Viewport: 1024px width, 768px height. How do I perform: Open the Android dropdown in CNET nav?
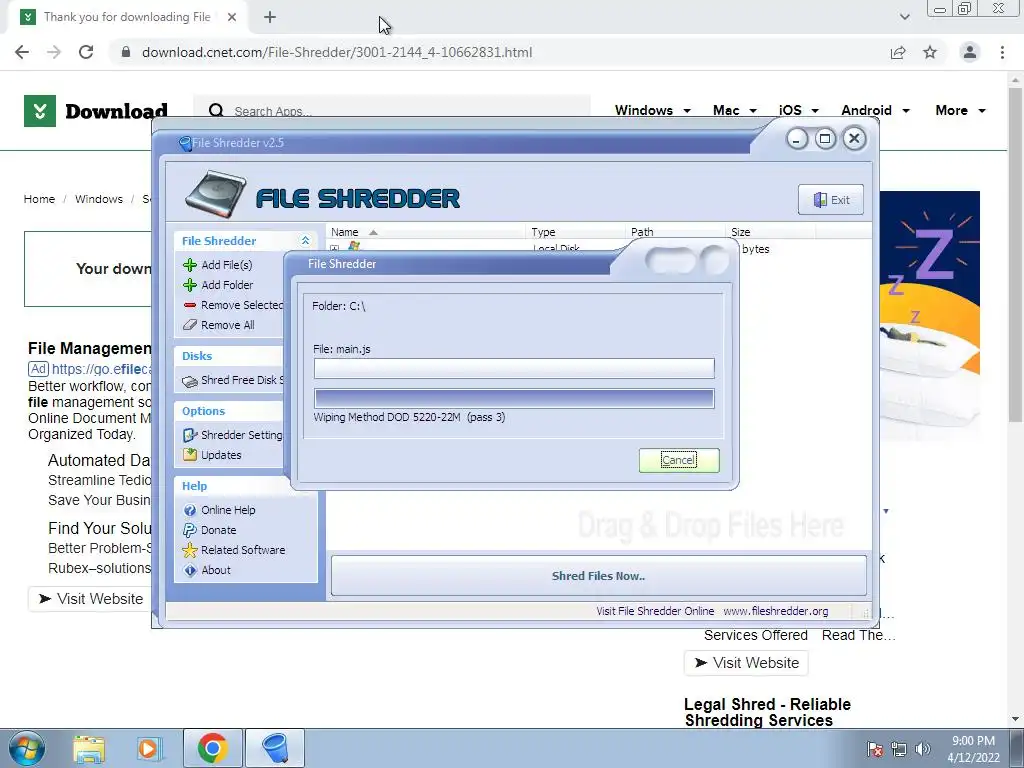click(x=875, y=110)
